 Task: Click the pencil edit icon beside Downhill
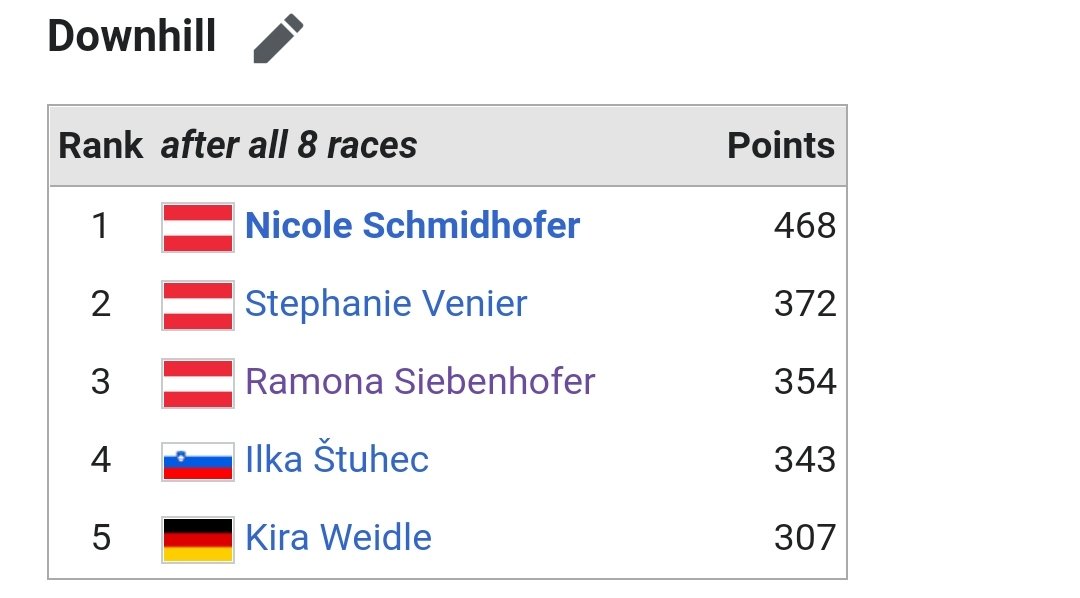(278, 38)
